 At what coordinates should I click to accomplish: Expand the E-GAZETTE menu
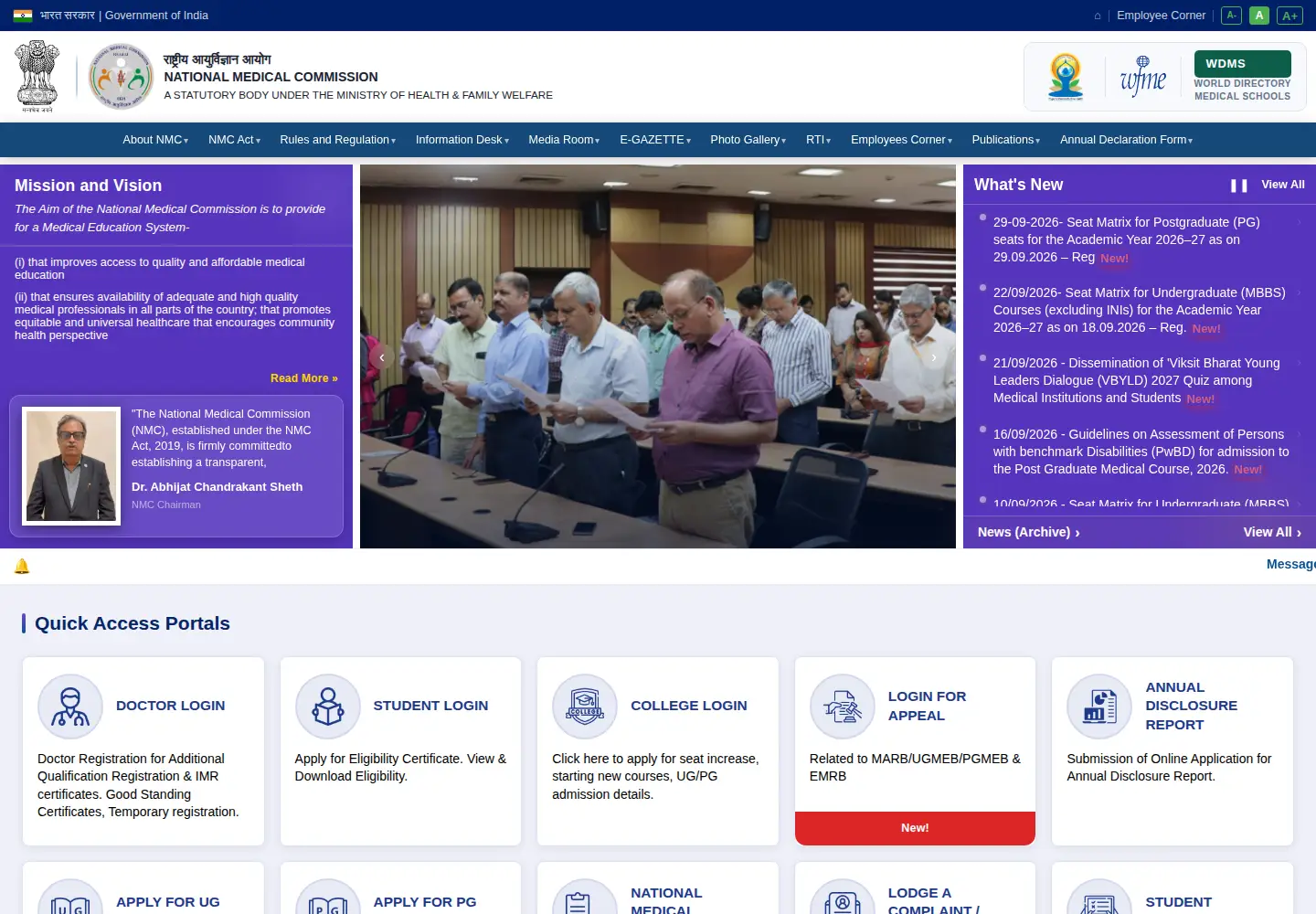655,140
